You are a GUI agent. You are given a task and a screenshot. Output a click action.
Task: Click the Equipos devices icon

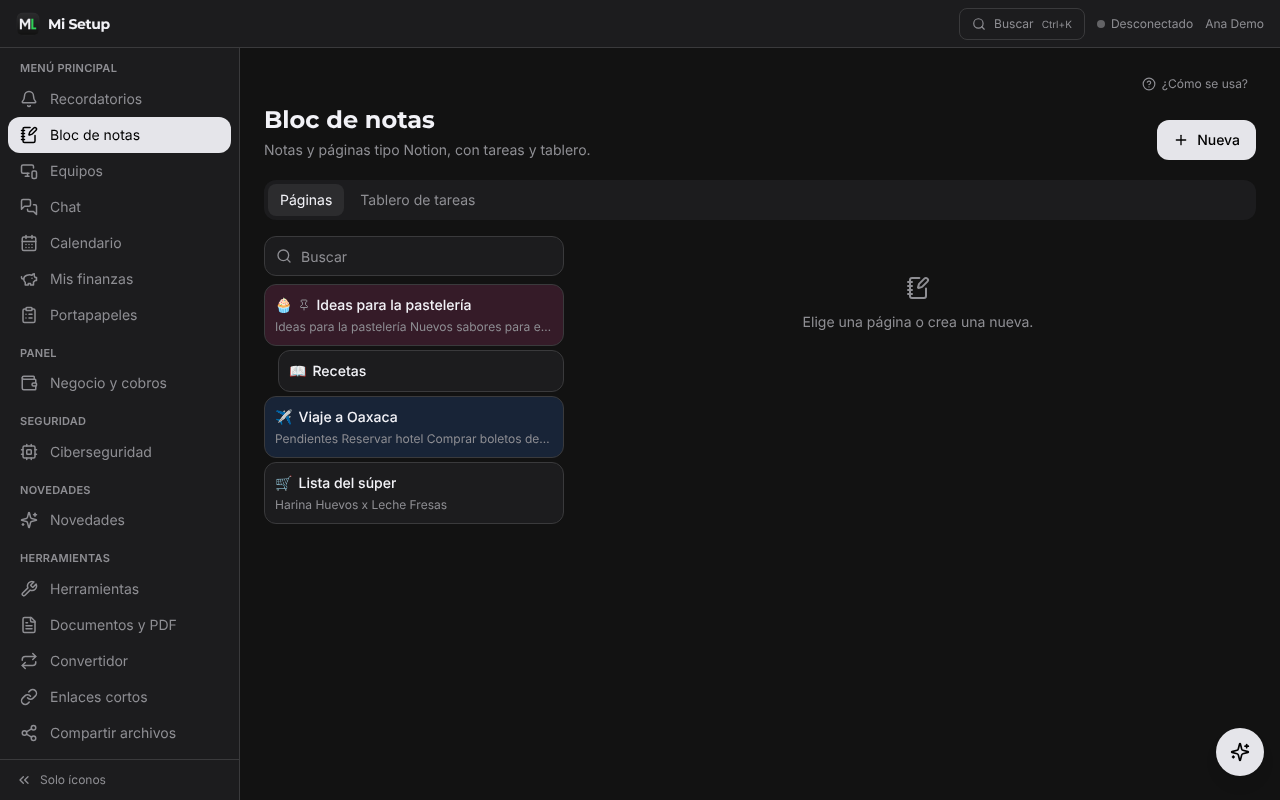[x=29, y=171]
